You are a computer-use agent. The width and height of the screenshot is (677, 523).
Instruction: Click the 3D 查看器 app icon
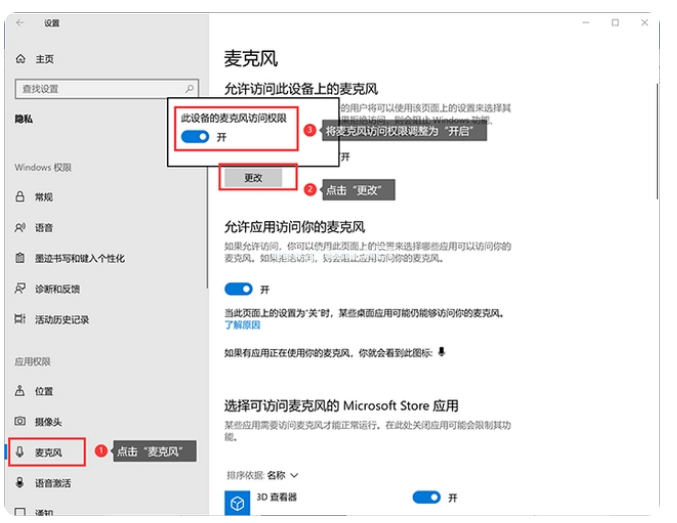237,501
